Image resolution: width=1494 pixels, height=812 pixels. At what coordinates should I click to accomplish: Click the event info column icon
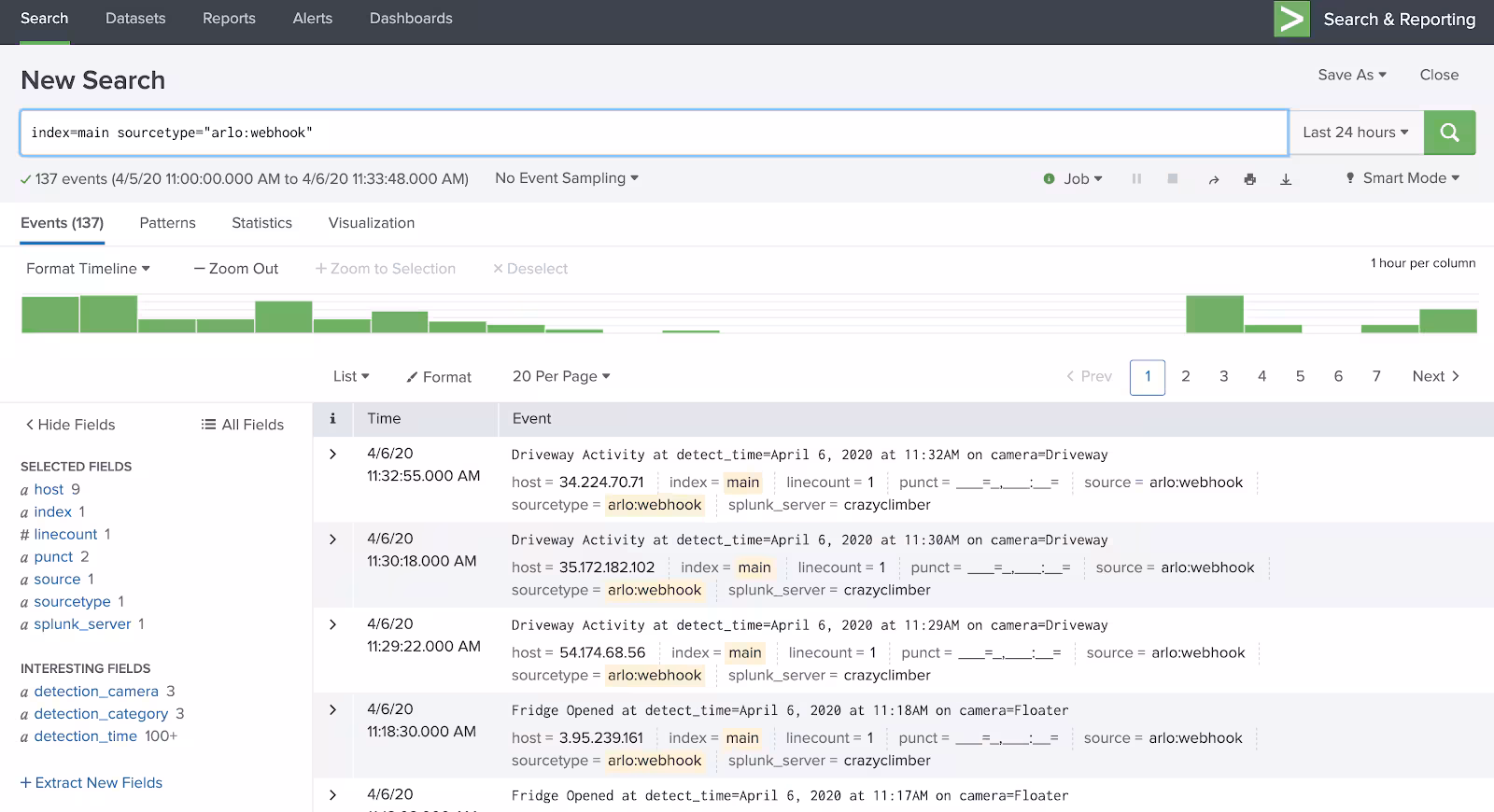click(x=332, y=419)
